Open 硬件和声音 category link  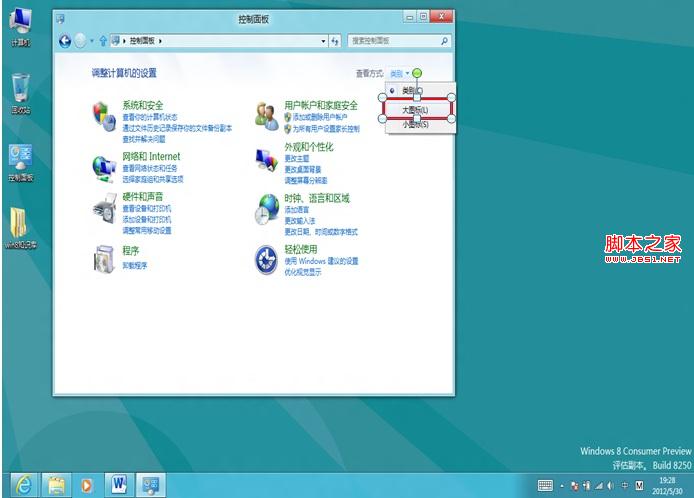(143, 197)
